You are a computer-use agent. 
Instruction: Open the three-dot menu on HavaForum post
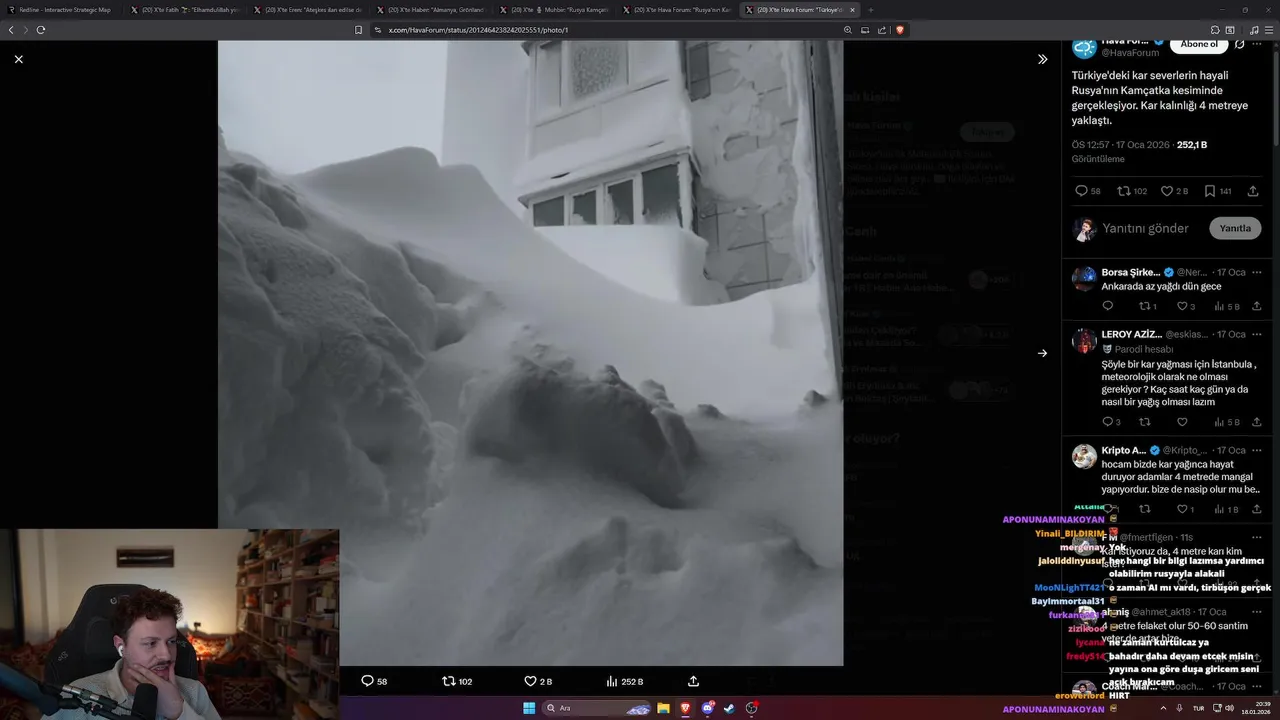tap(1257, 44)
